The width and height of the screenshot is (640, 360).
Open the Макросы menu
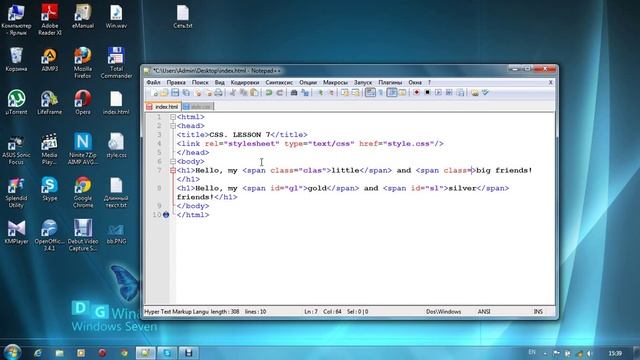coord(336,82)
